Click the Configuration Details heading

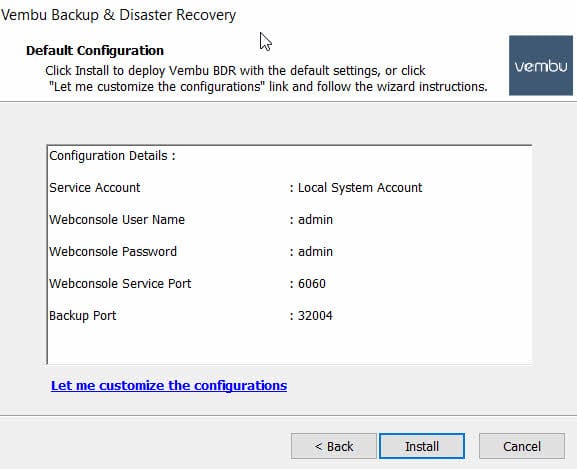click(x=112, y=156)
